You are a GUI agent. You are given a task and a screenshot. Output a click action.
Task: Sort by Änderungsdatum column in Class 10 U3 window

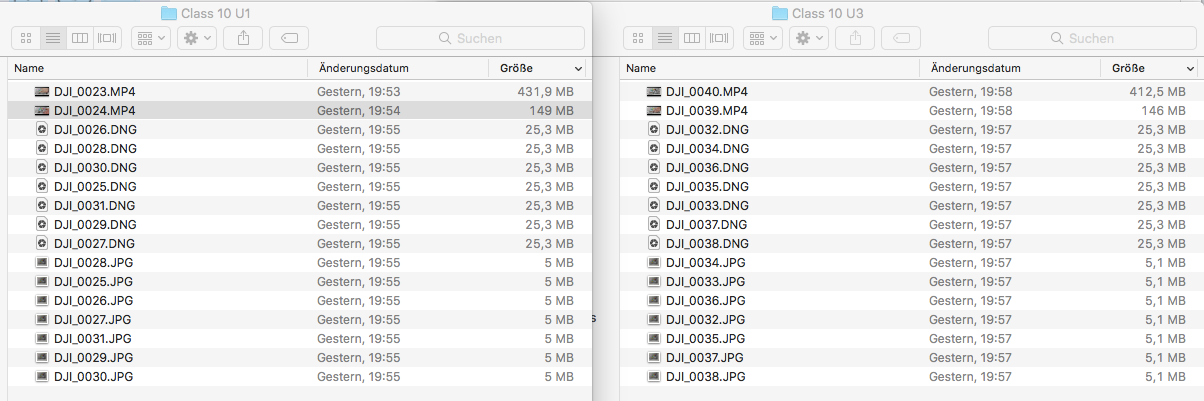(x=1010, y=68)
